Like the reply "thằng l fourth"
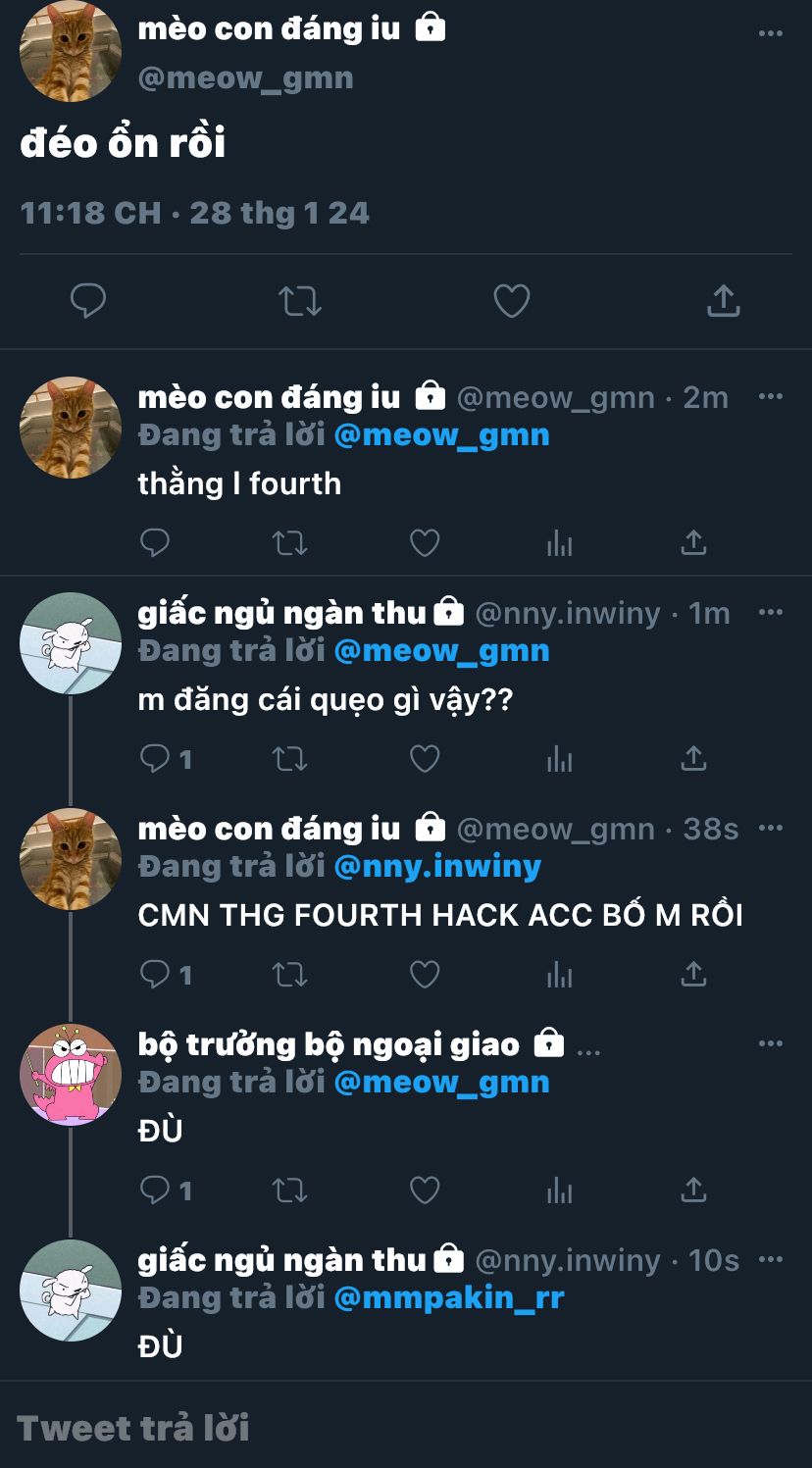 pyautogui.click(x=424, y=542)
